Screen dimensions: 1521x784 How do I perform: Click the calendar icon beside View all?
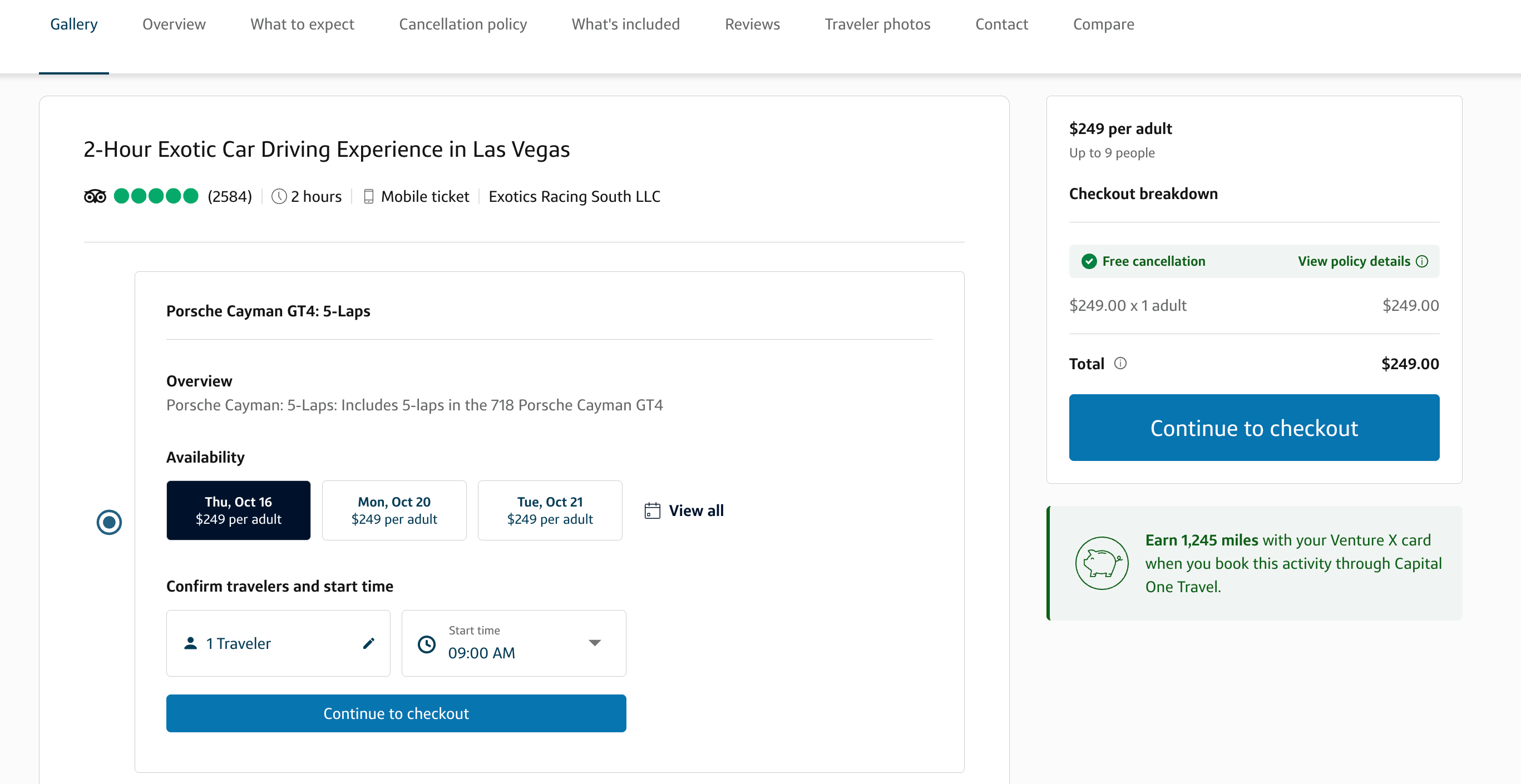pos(652,510)
